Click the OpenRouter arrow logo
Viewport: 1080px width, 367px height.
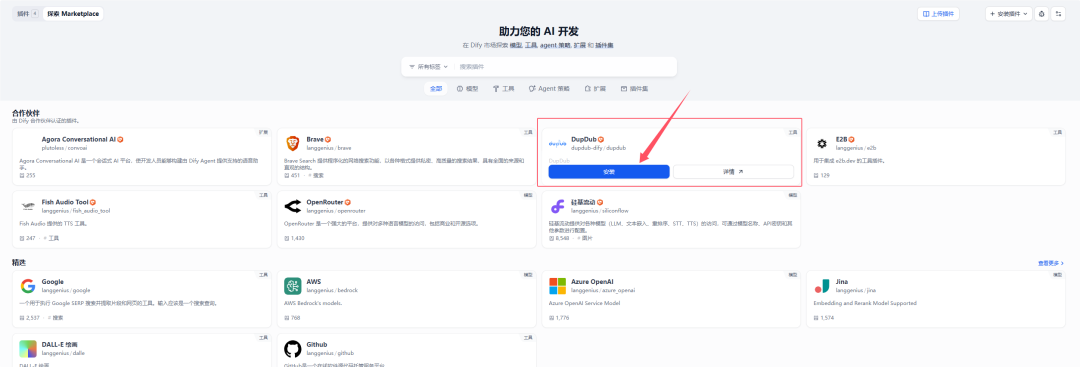pyautogui.click(x=293, y=206)
